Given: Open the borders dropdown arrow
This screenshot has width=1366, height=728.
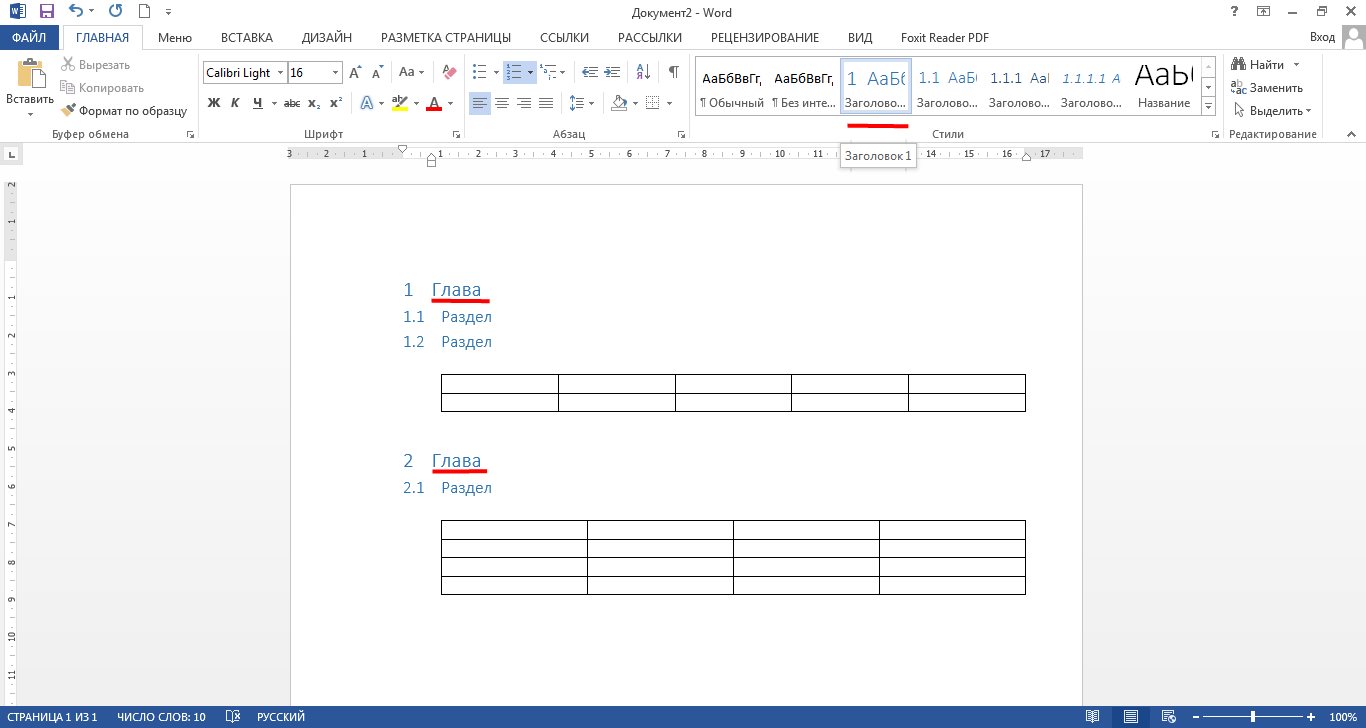Looking at the screenshot, I should pos(668,103).
